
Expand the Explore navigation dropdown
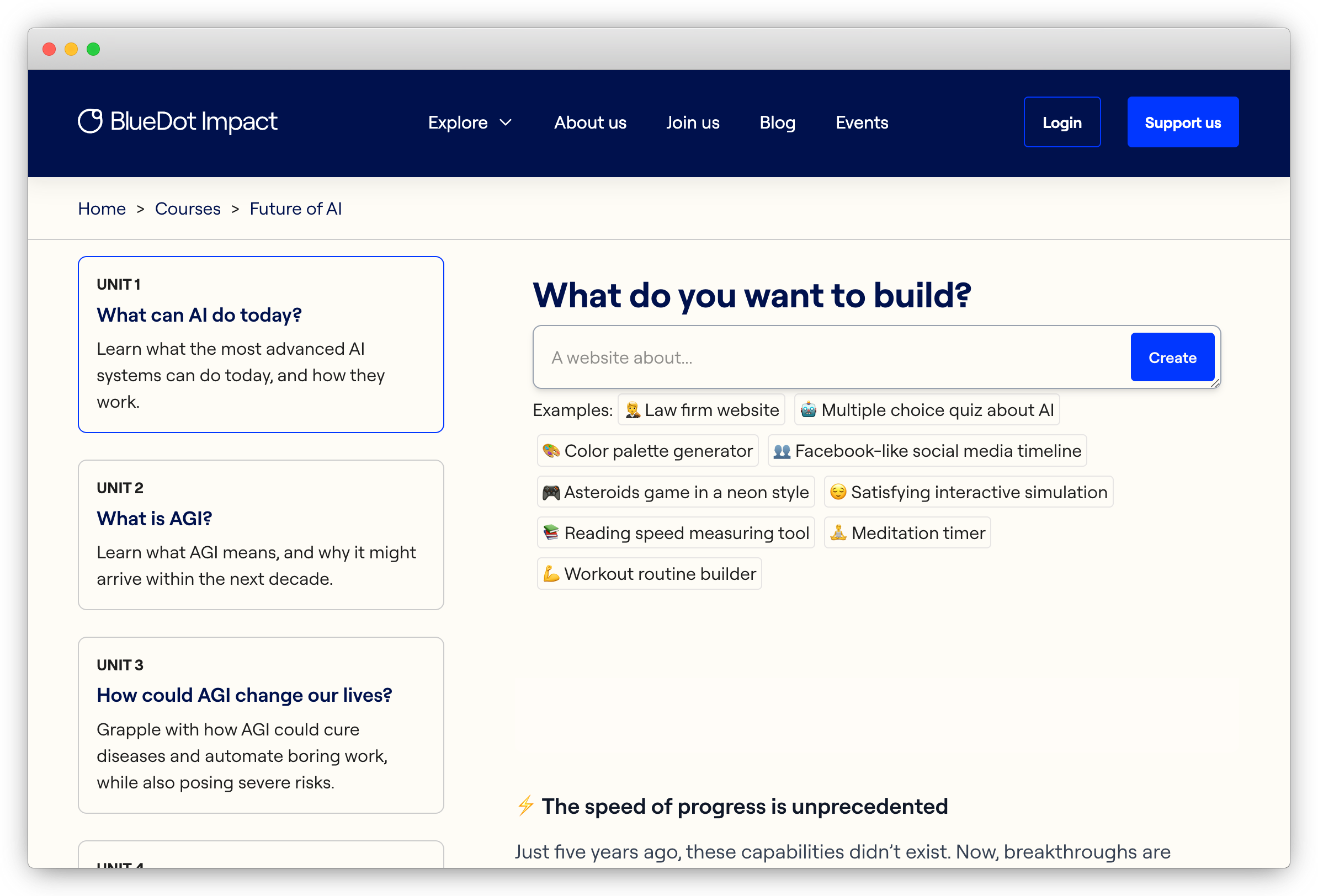pyautogui.click(x=470, y=122)
